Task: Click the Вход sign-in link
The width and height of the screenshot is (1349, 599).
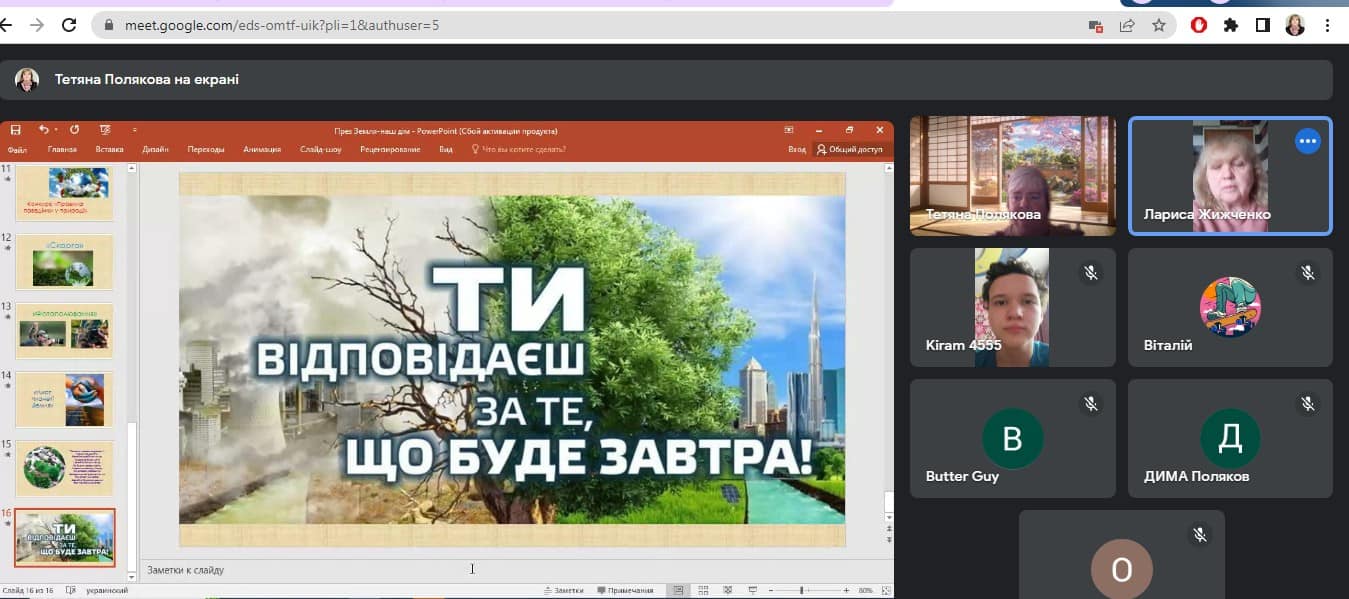Action: [x=796, y=150]
